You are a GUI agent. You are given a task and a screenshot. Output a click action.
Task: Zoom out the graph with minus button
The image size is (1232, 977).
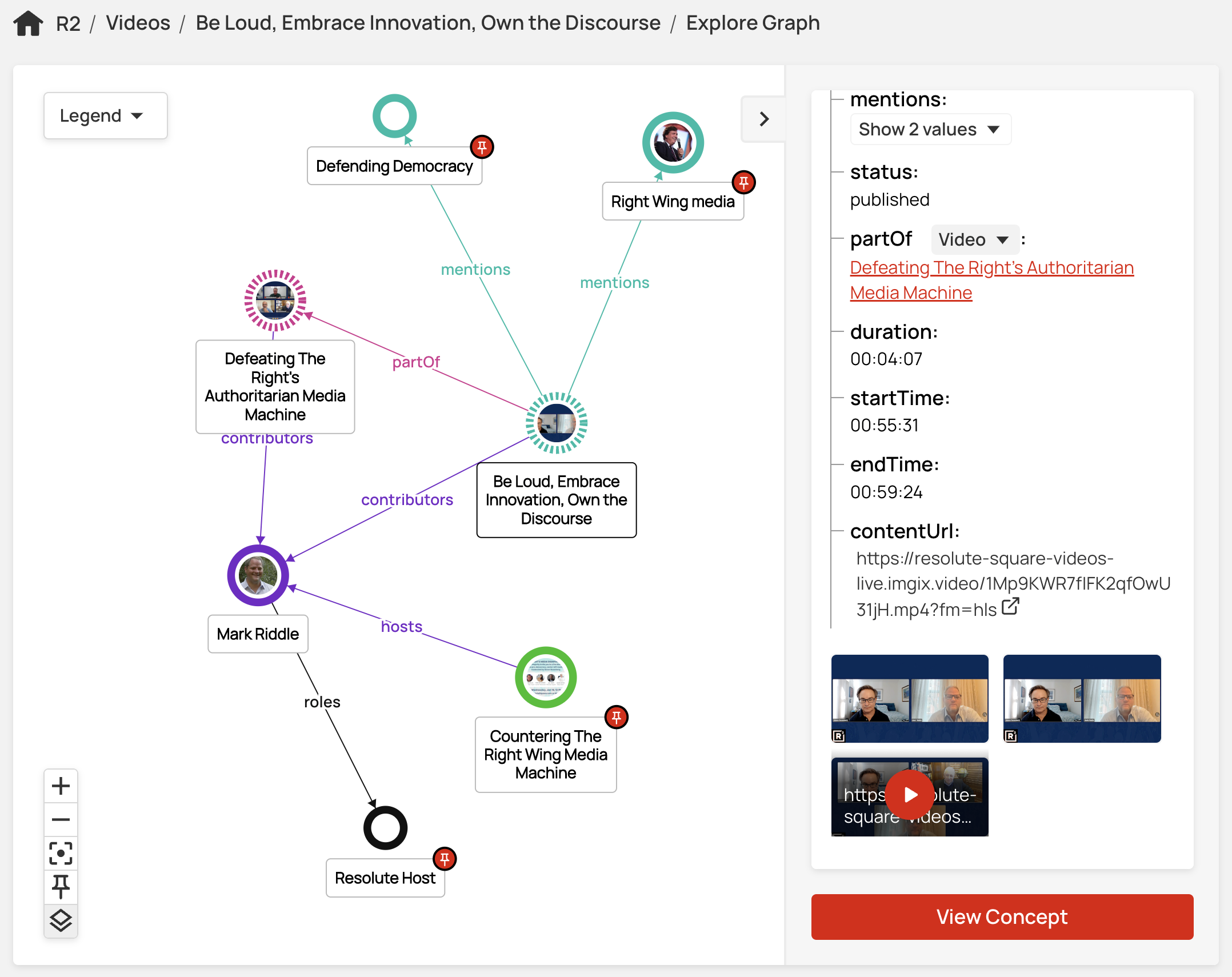pyautogui.click(x=61, y=819)
